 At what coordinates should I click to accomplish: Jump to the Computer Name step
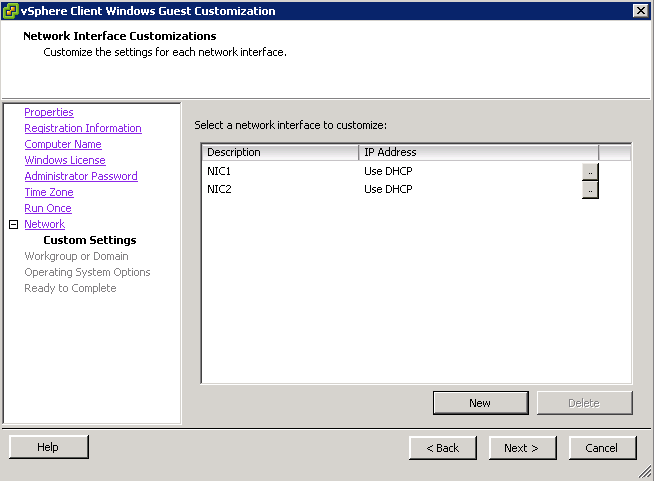coord(63,144)
